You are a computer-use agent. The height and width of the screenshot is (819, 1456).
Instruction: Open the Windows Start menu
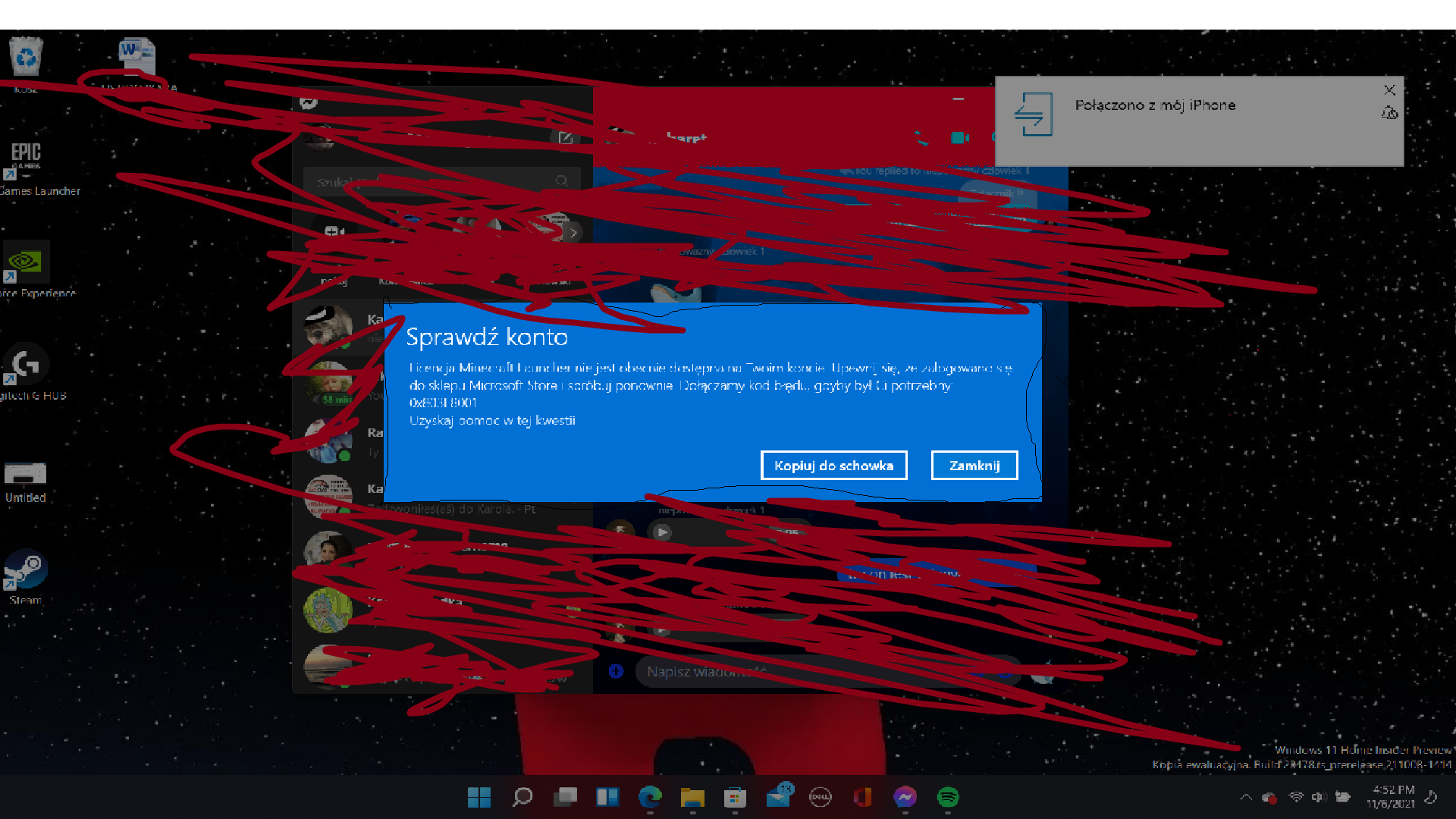479,797
